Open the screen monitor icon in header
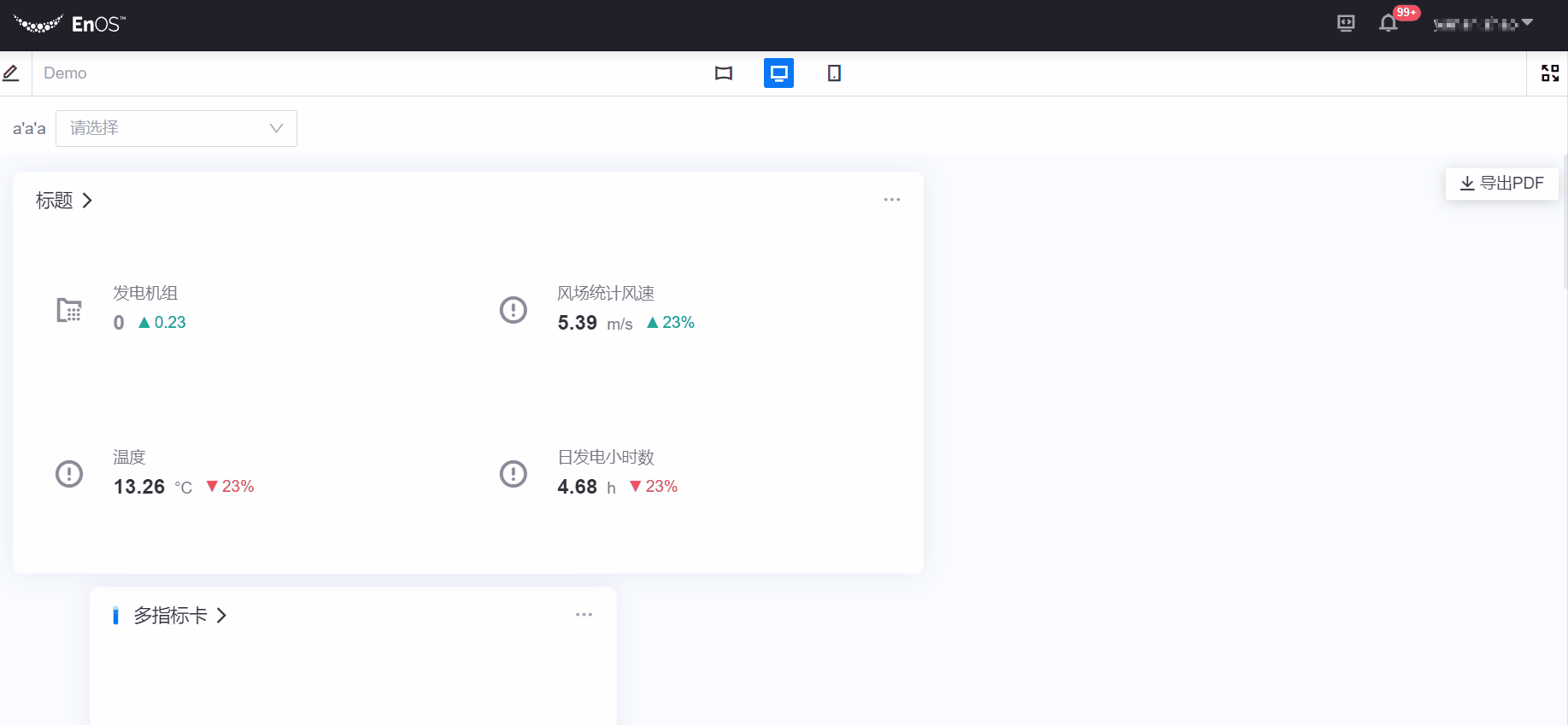This screenshot has width=1568, height=725. (1346, 24)
